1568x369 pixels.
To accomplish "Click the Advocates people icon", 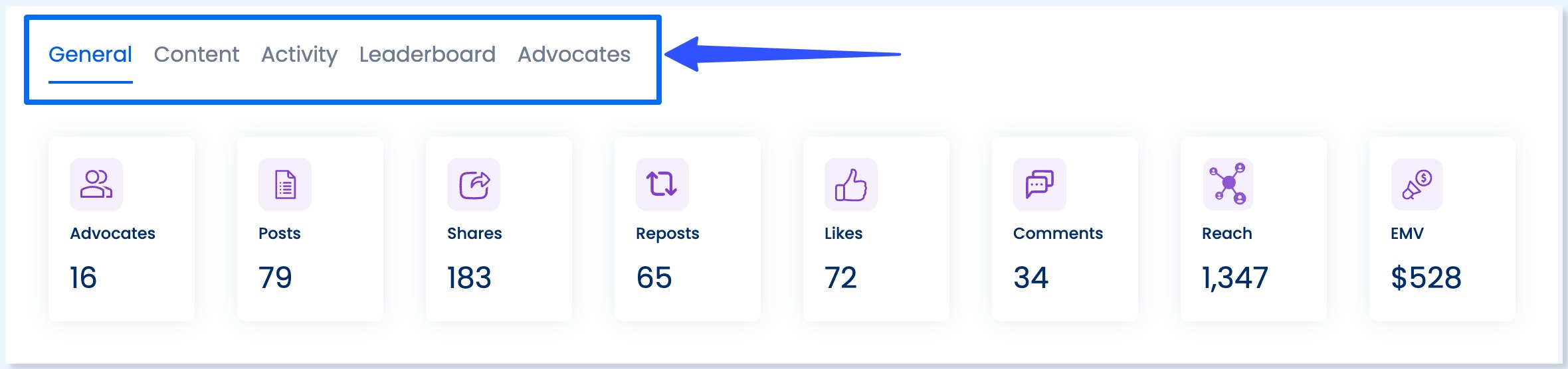I will [96, 184].
